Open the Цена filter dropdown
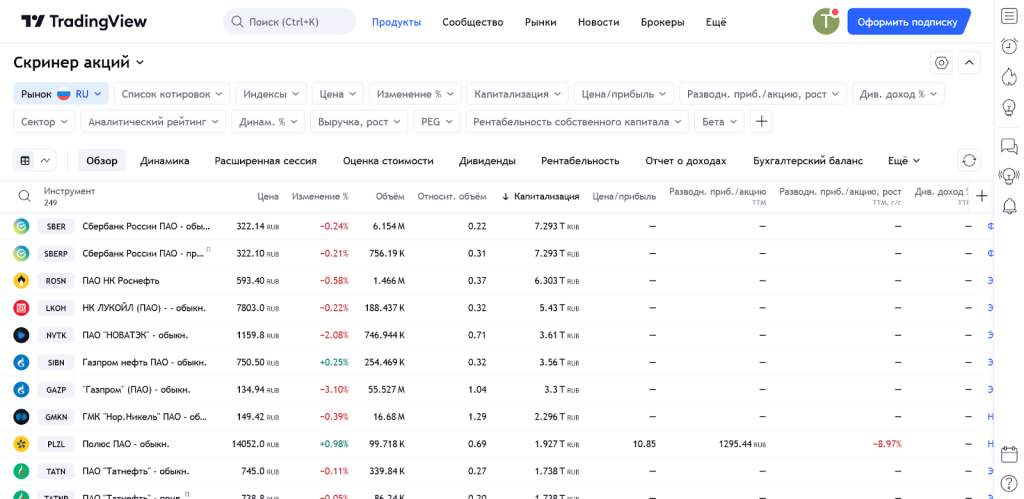This screenshot has height=499, width=1024. [338, 94]
